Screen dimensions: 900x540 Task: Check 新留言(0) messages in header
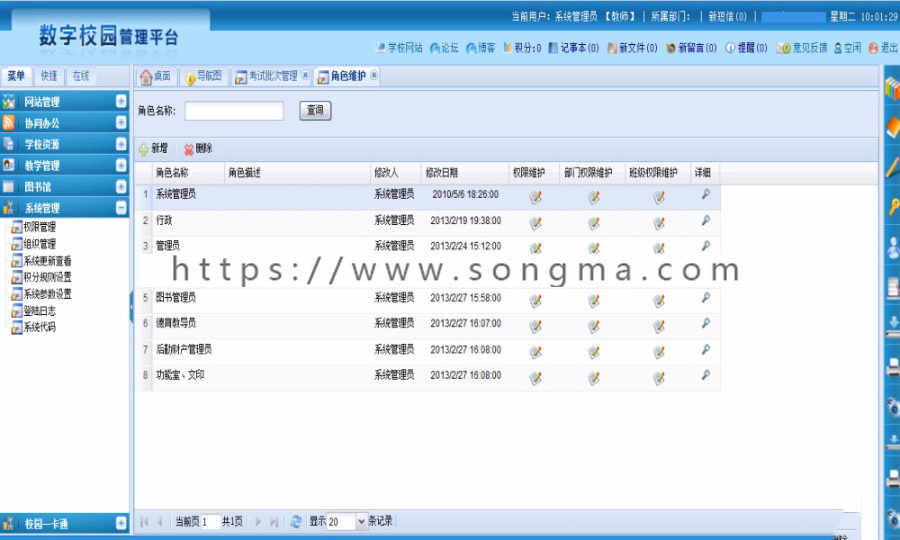click(692, 48)
